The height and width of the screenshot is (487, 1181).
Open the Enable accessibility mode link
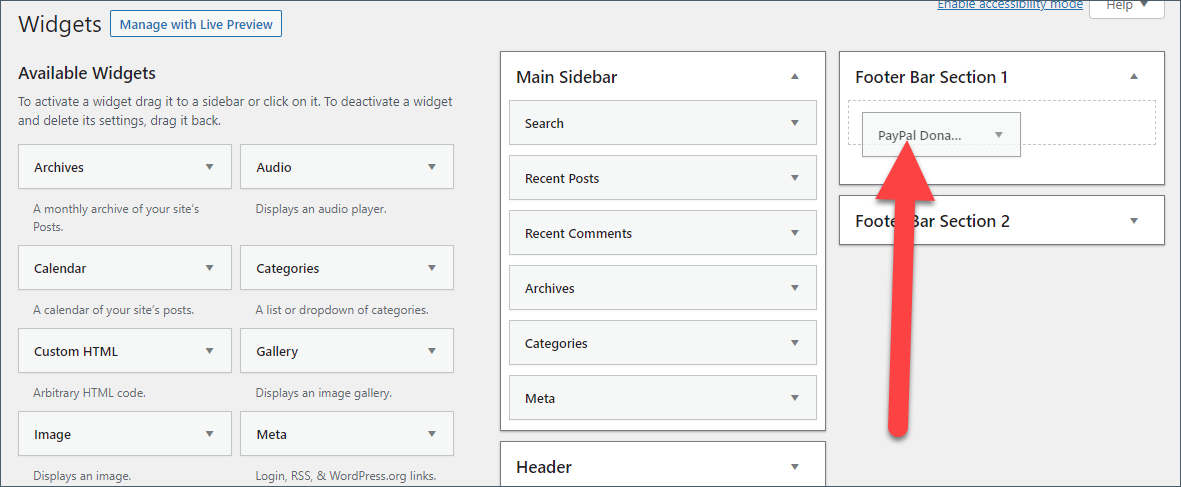[x=1009, y=5]
